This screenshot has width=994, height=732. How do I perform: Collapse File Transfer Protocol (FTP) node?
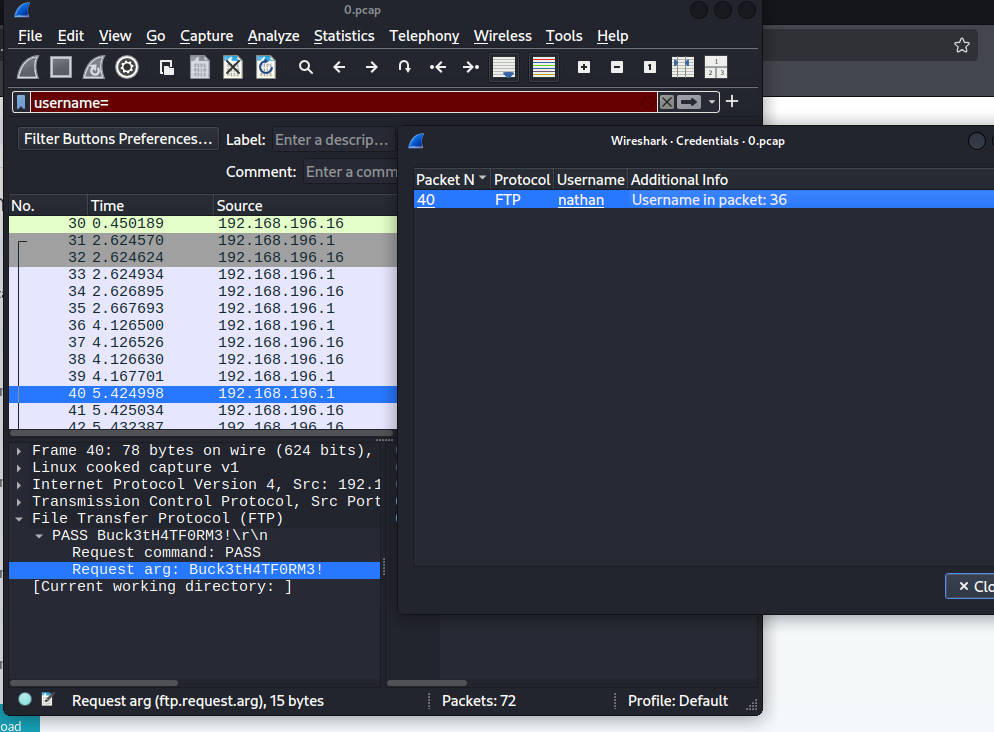pyautogui.click(x=19, y=518)
